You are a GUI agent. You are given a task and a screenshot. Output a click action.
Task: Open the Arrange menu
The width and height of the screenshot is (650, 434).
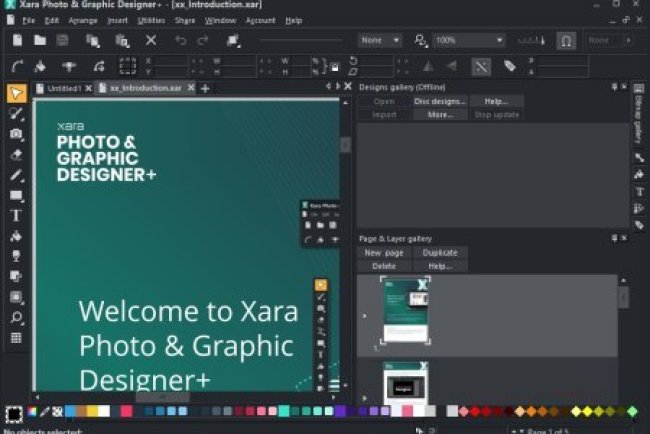pos(82,20)
